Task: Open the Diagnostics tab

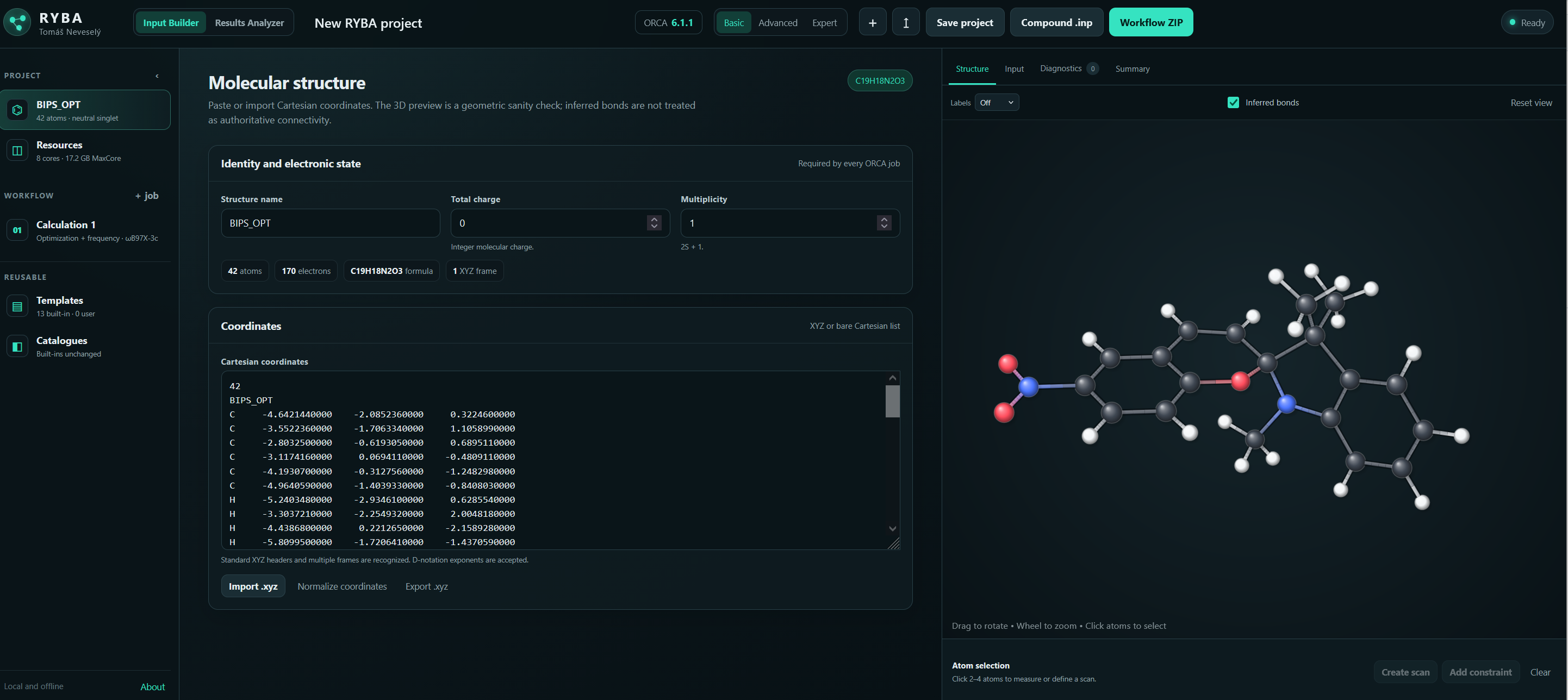Action: 1068,69
